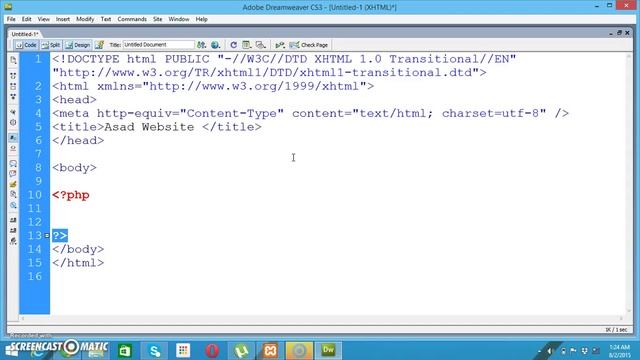640x360 pixels.
Task: Click the Live Data view icon
Action: click(x=99, y=45)
